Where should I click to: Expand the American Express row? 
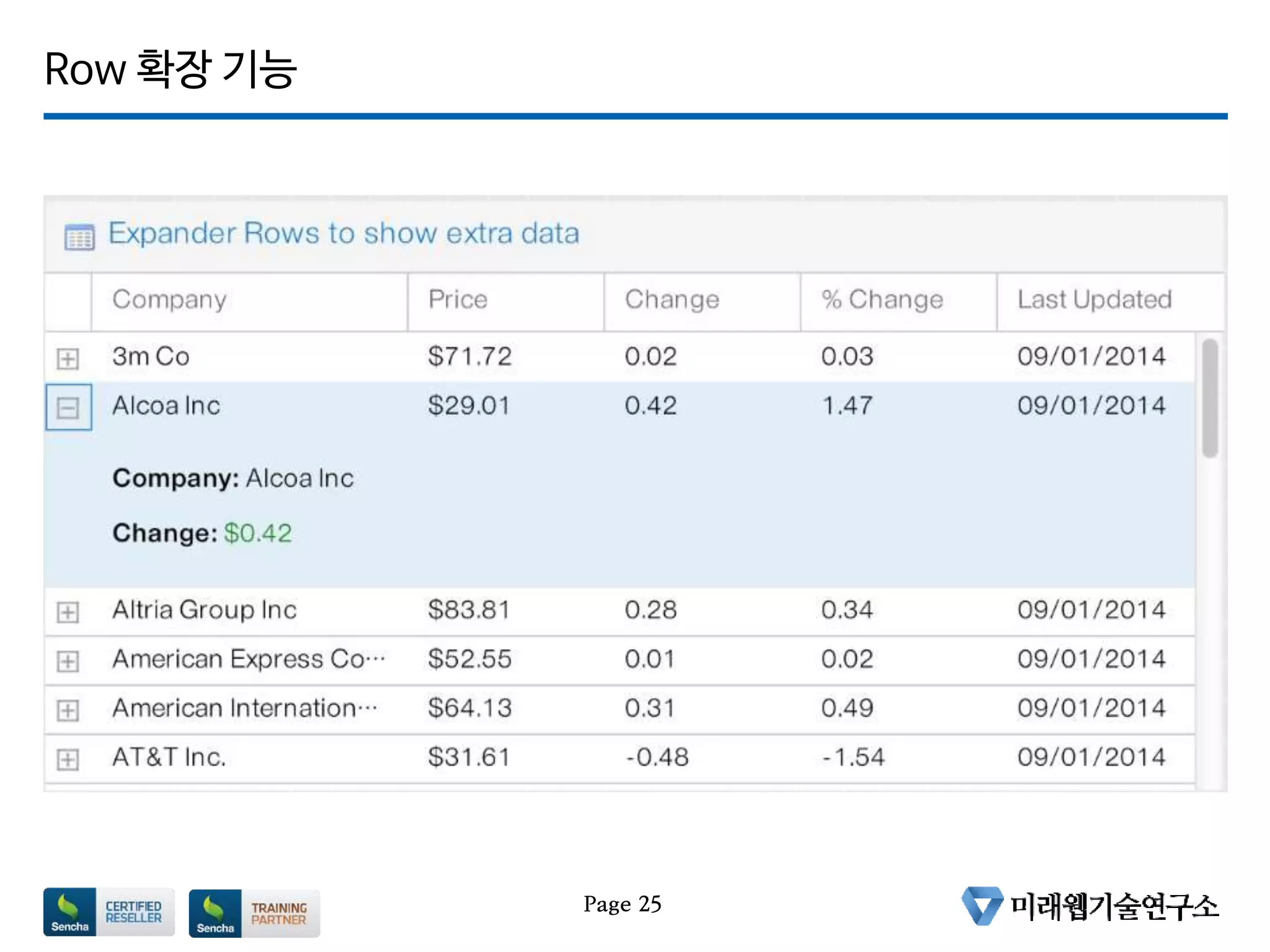coord(68,661)
